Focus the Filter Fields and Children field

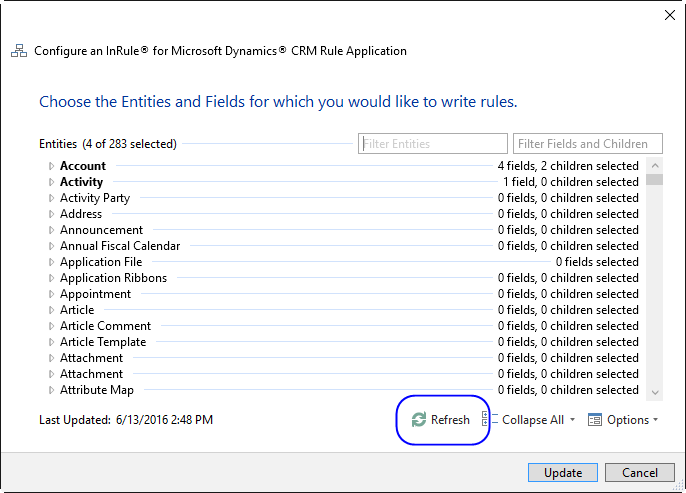point(588,143)
